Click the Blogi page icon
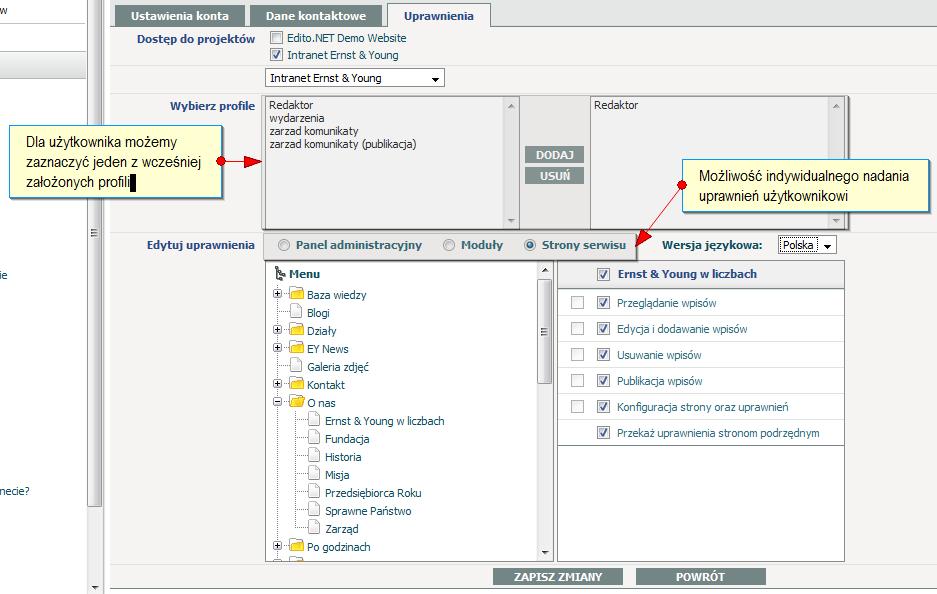 296,312
